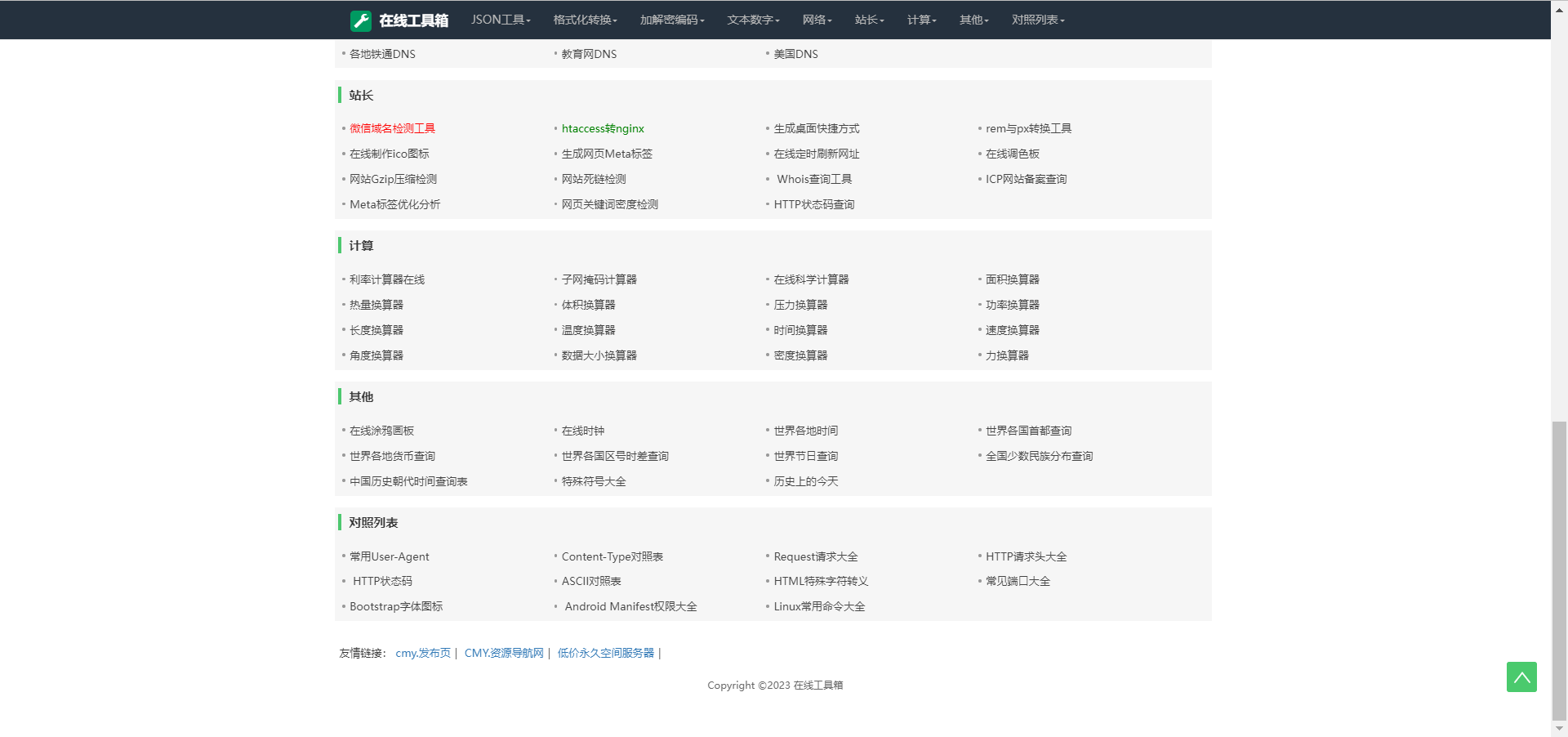
Task: Click the 在线工具箱 site title
Action: tap(413, 20)
